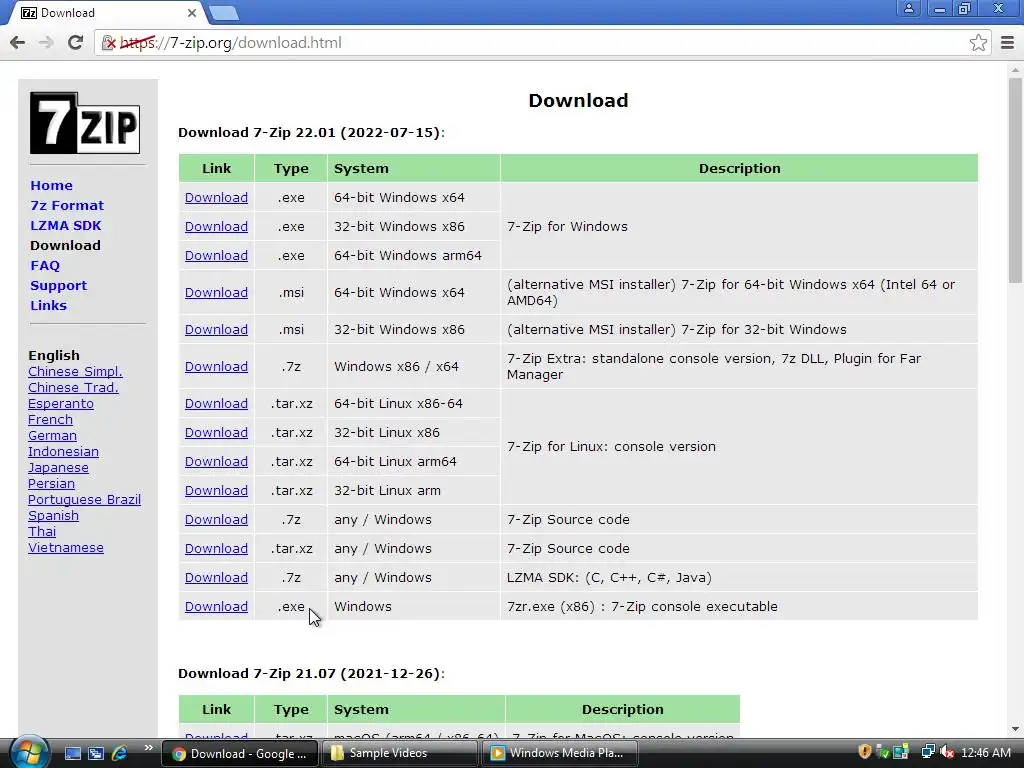Image resolution: width=1024 pixels, height=768 pixels.
Task: Go to the Home sidebar link
Action: point(51,185)
